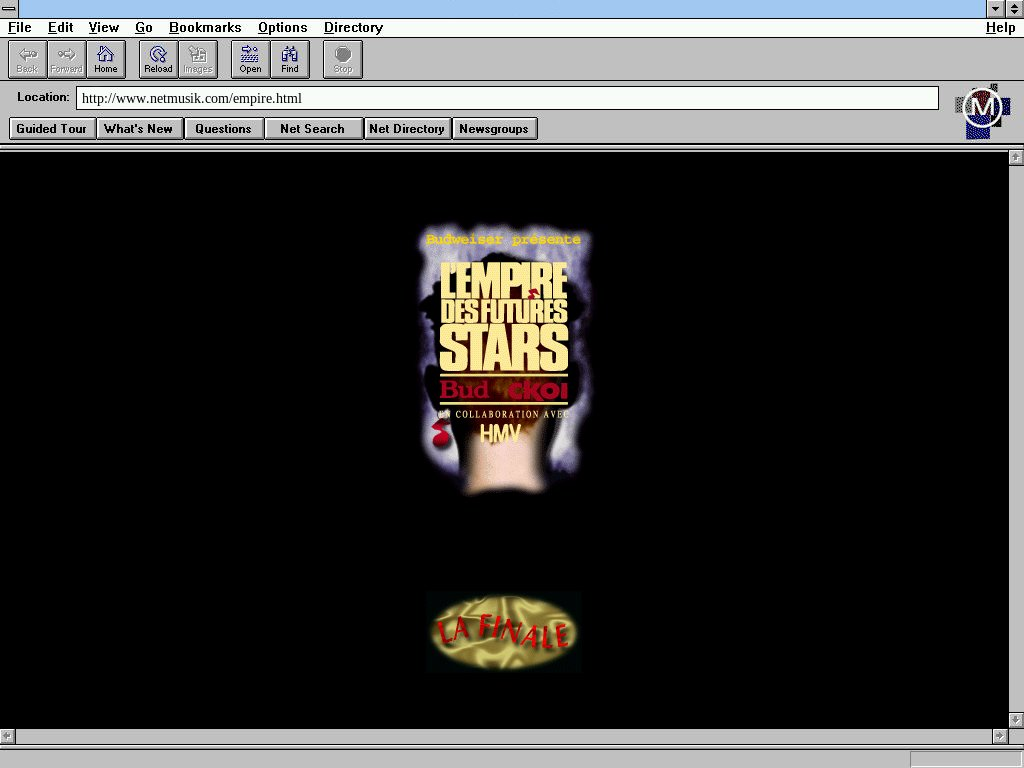Image resolution: width=1024 pixels, height=768 pixels.
Task: Open Net Search directory button
Action: point(312,129)
